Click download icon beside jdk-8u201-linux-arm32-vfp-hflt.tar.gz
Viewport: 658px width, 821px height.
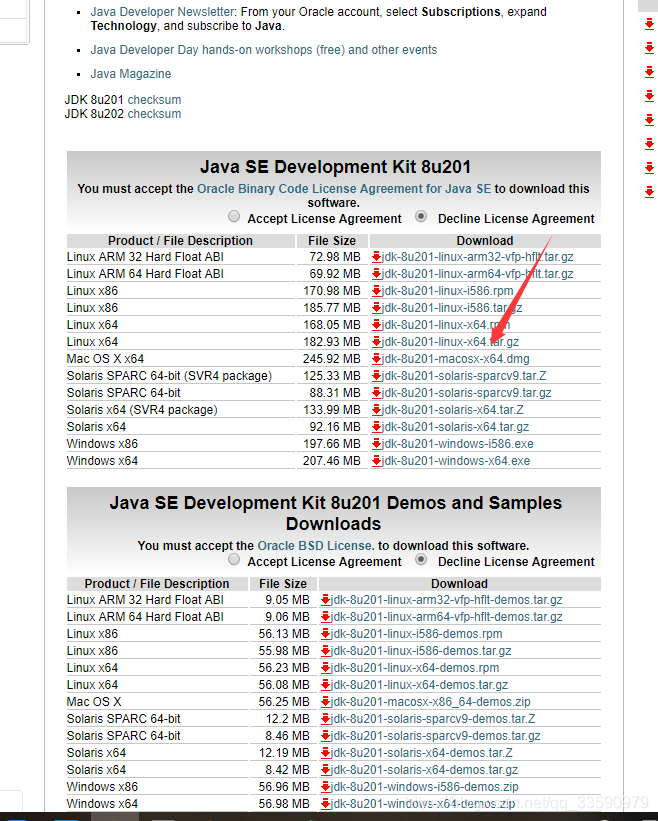click(x=376, y=257)
